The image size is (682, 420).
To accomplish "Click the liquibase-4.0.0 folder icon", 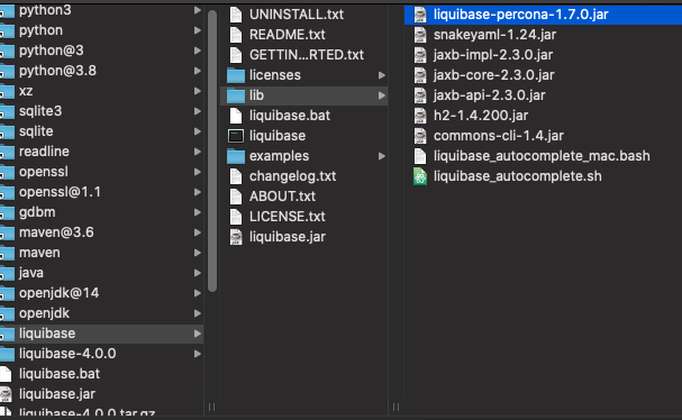I will (7, 353).
